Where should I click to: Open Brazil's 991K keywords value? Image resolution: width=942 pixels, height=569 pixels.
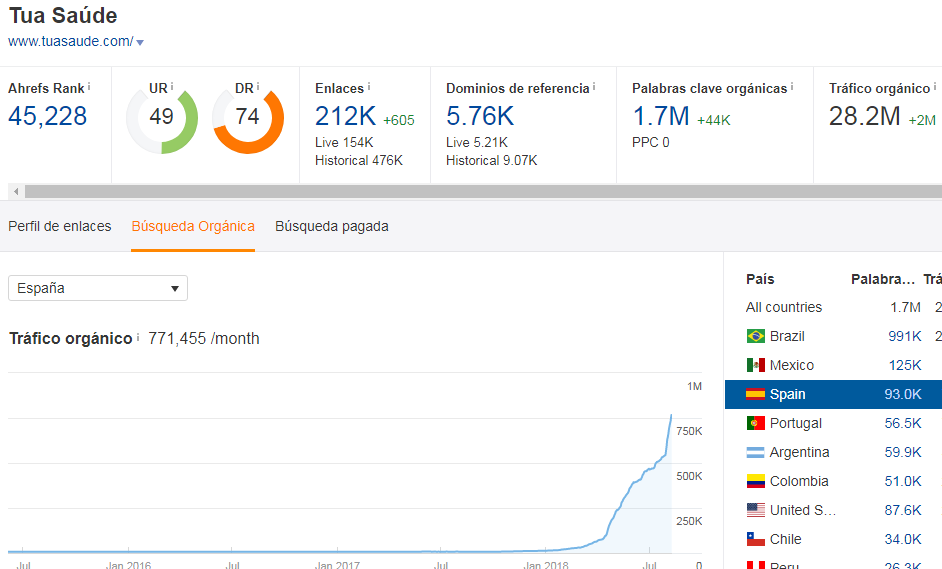coord(905,336)
